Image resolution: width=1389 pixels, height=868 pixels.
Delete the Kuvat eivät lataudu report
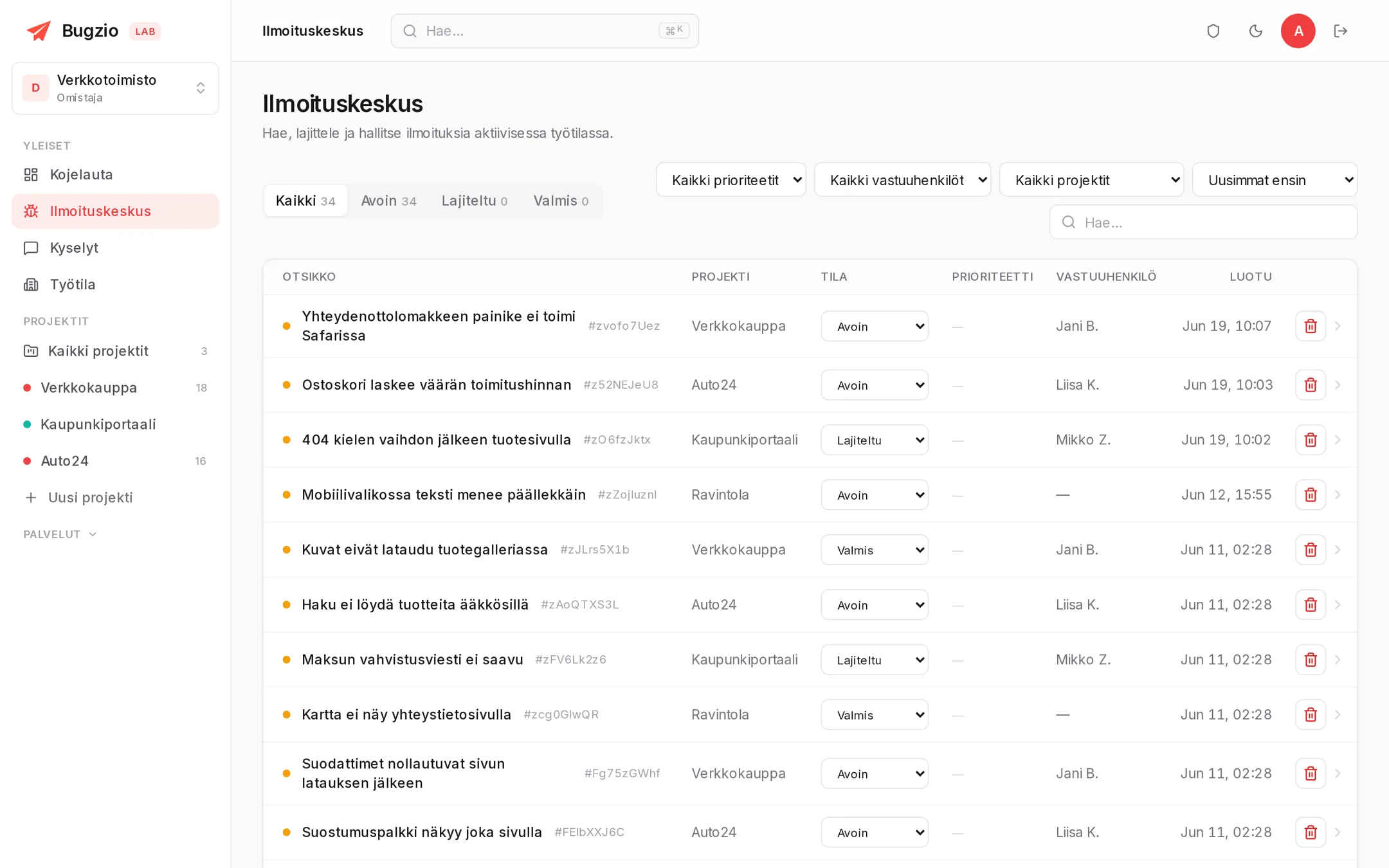pos(1310,550)
